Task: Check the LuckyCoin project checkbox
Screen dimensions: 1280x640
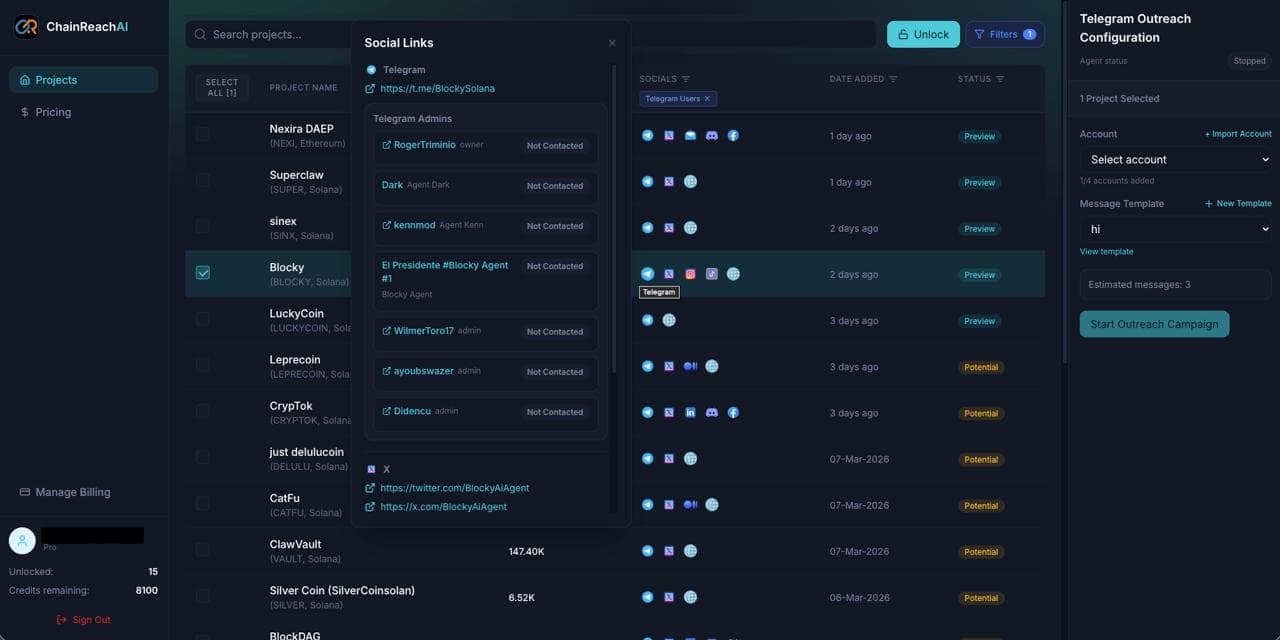Action: click(203, 318)
